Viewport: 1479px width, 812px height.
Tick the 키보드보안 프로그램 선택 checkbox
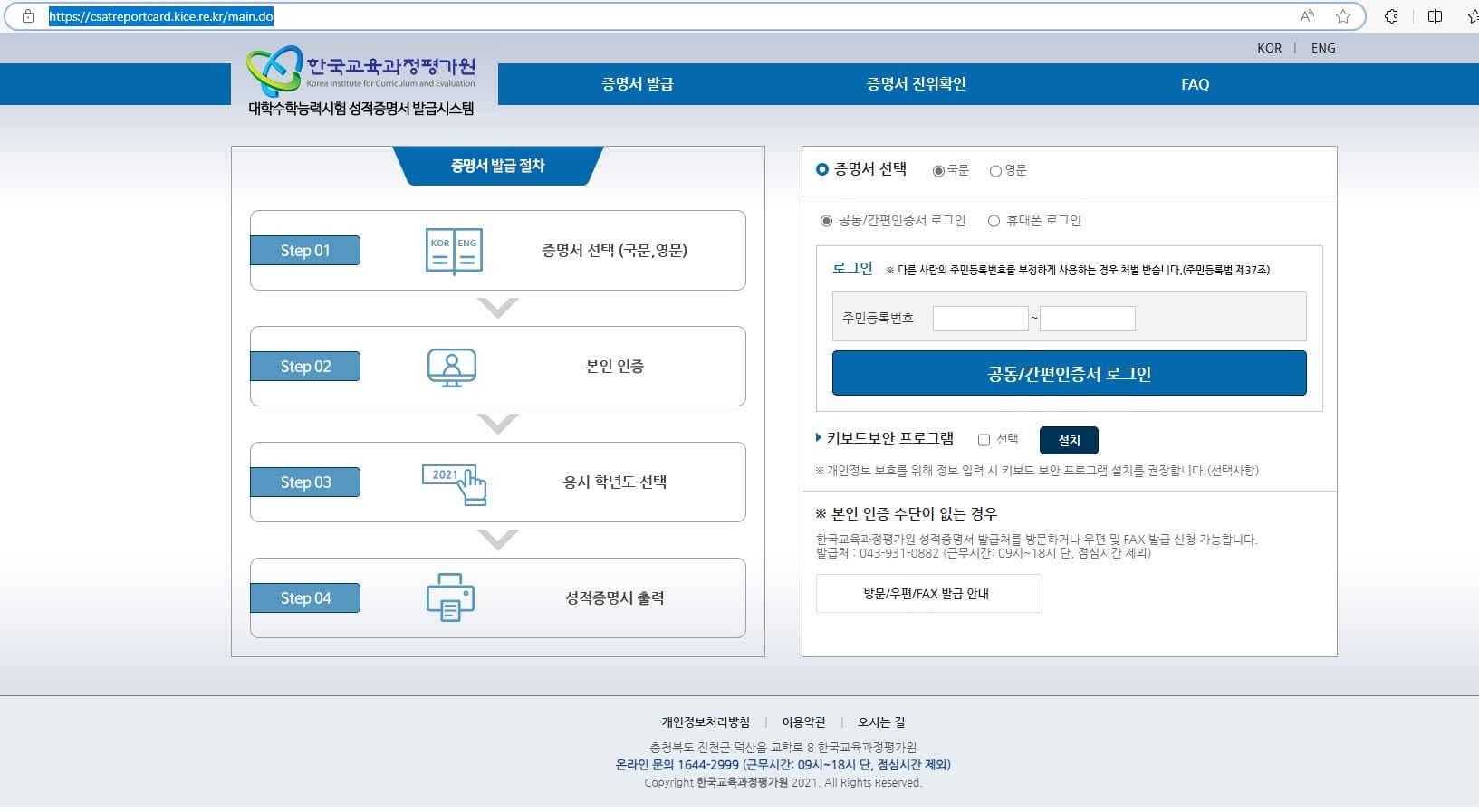[x=984, y=440]
